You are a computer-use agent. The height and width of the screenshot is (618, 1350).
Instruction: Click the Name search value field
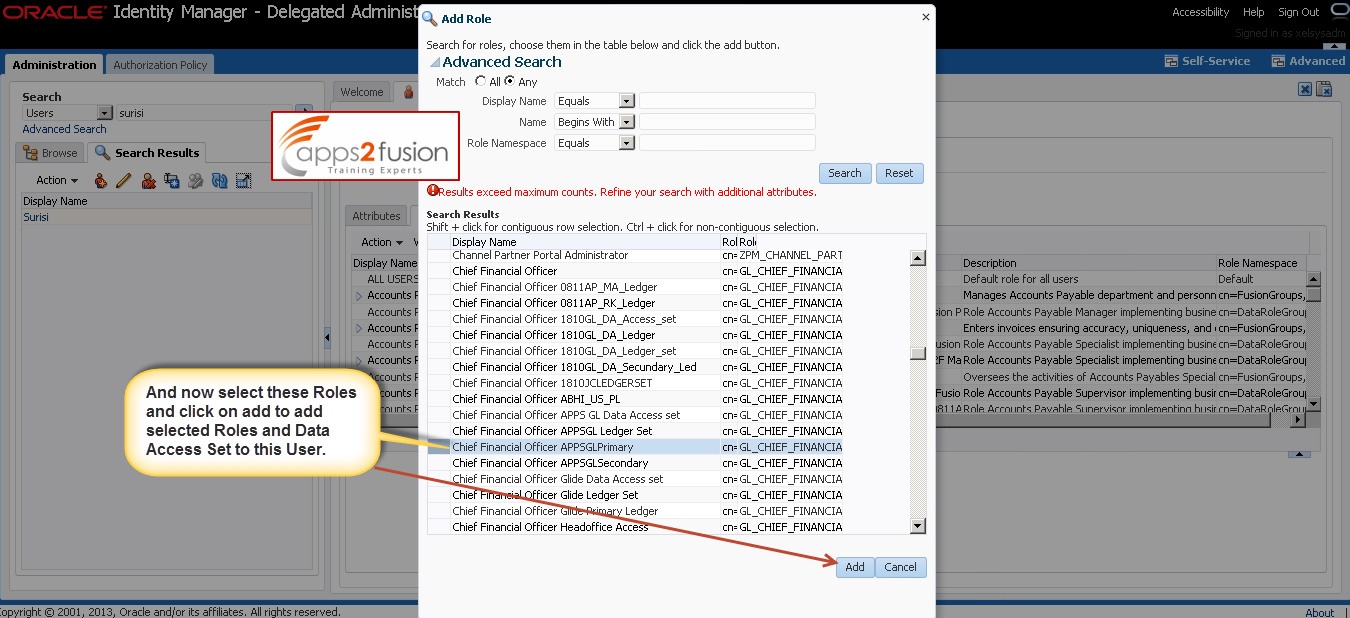coord(727,122)
